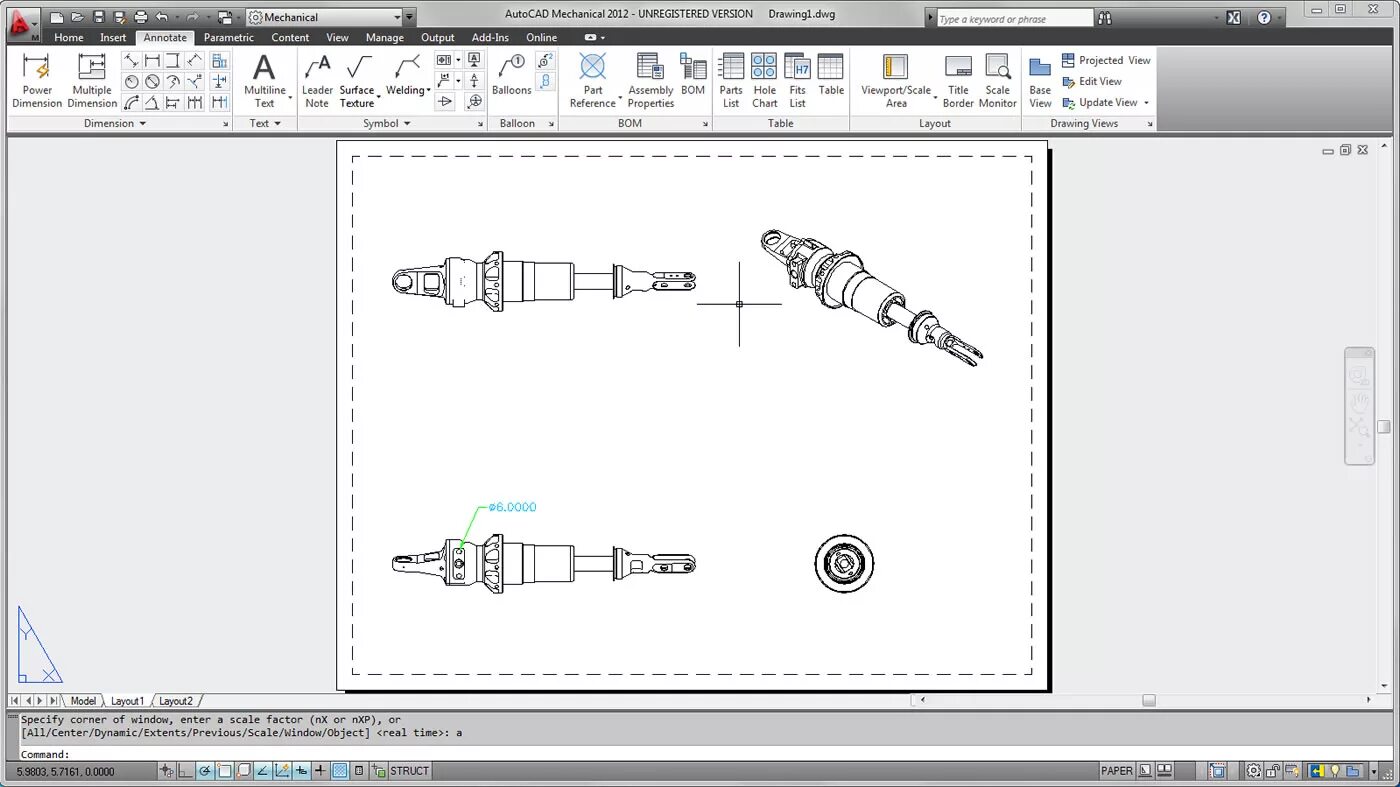
Task: Insert a Title Border
Action: click(x=958, y=81)
